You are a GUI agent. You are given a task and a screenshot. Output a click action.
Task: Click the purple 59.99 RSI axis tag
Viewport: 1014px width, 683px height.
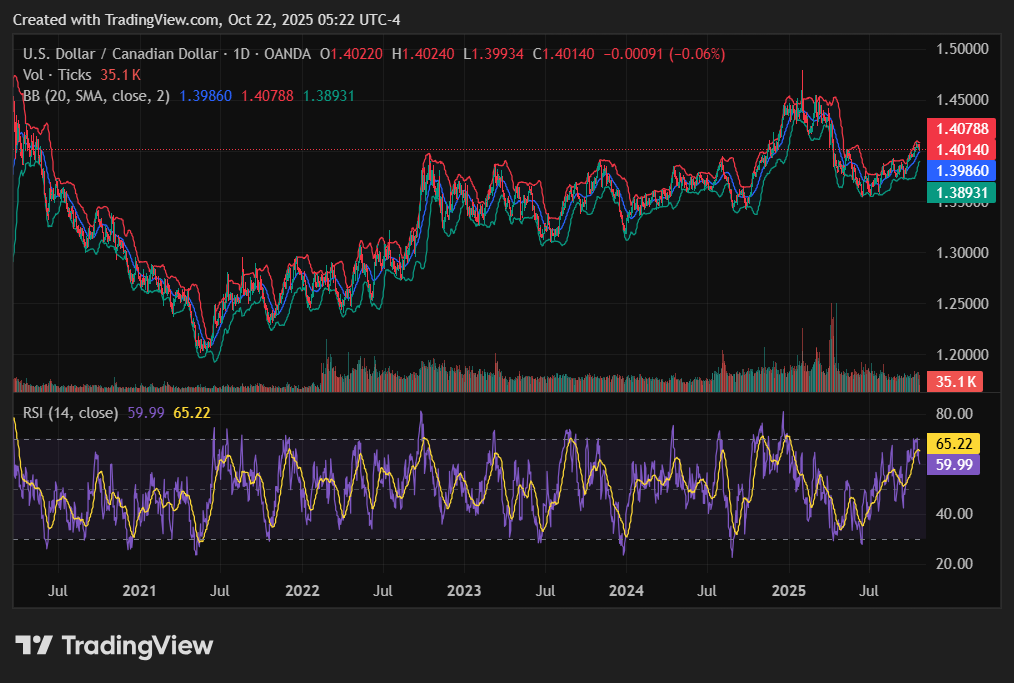(x=955, y=464)
